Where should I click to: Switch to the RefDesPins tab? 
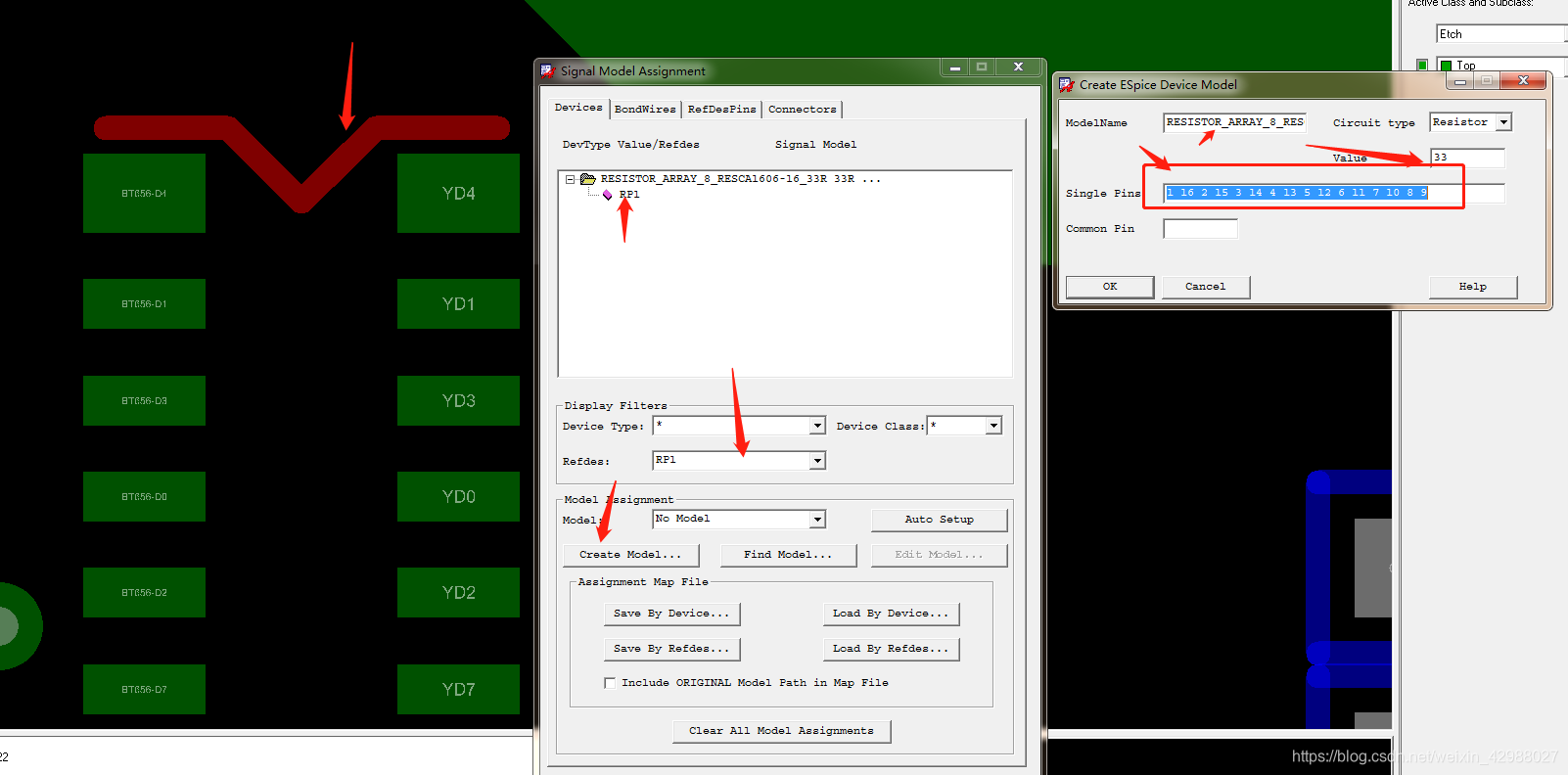pyautogui.click(x=722, y=110)
